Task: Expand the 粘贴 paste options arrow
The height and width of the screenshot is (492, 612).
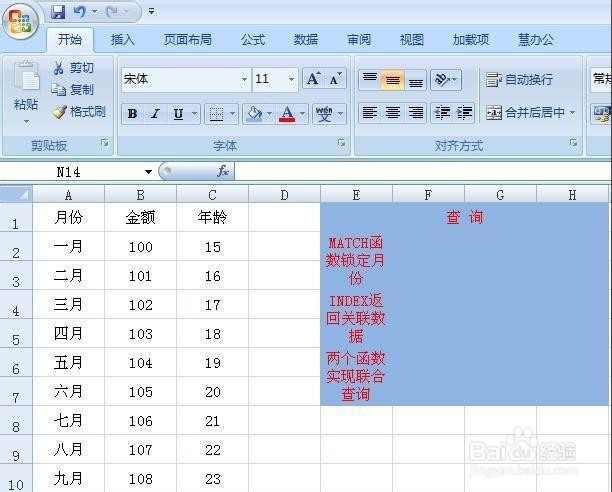Action: [x=26, y=121]
